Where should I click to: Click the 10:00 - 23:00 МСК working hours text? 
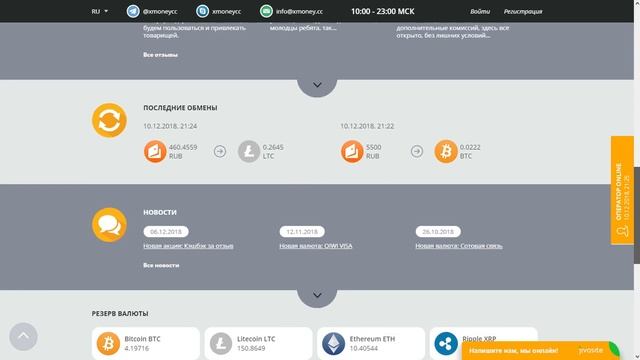(382, 11)
